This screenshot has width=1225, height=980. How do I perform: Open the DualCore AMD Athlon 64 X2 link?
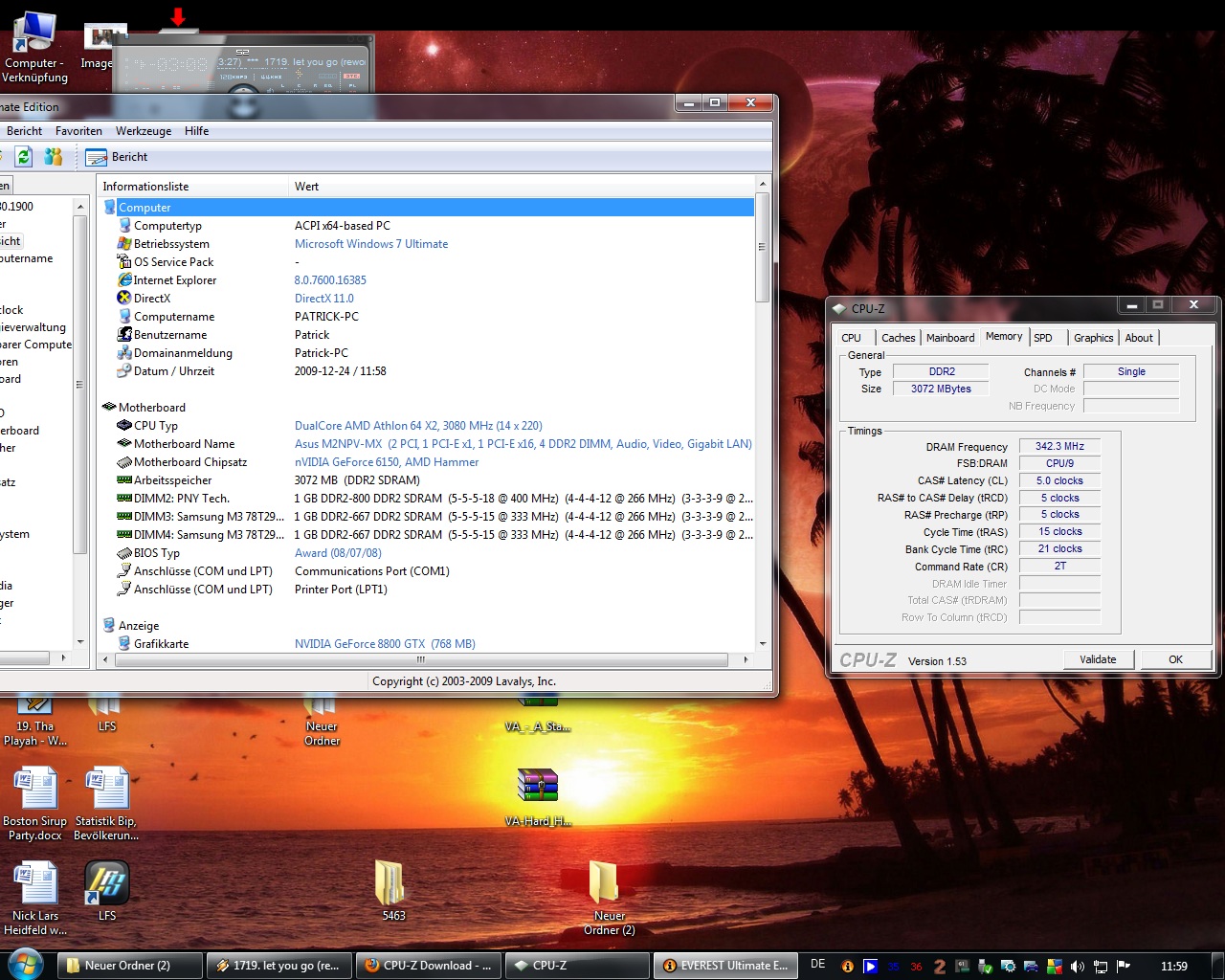pyautogui.click(x=418, y=426)
